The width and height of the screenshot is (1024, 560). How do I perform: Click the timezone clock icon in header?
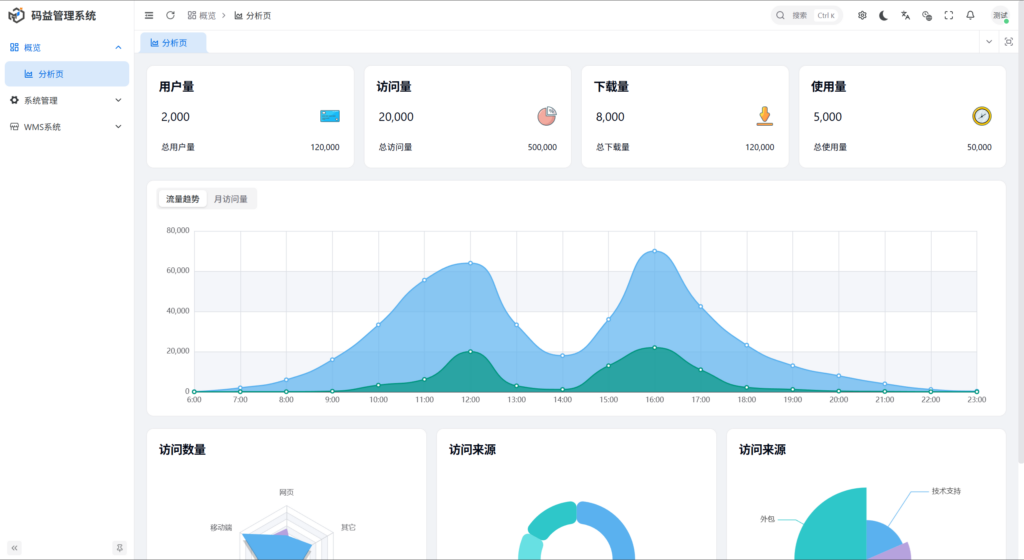pyautogui.click(x=927, y=15)
